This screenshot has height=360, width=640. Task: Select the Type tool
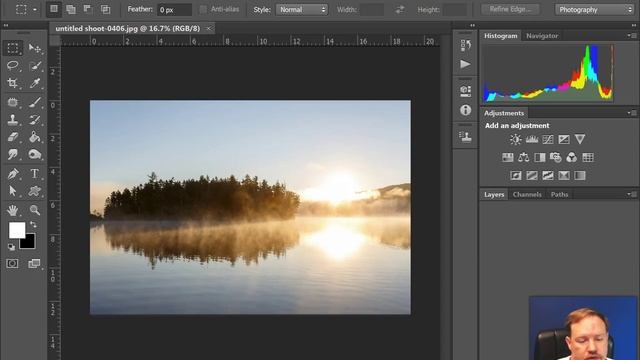[x=35, y=174]
